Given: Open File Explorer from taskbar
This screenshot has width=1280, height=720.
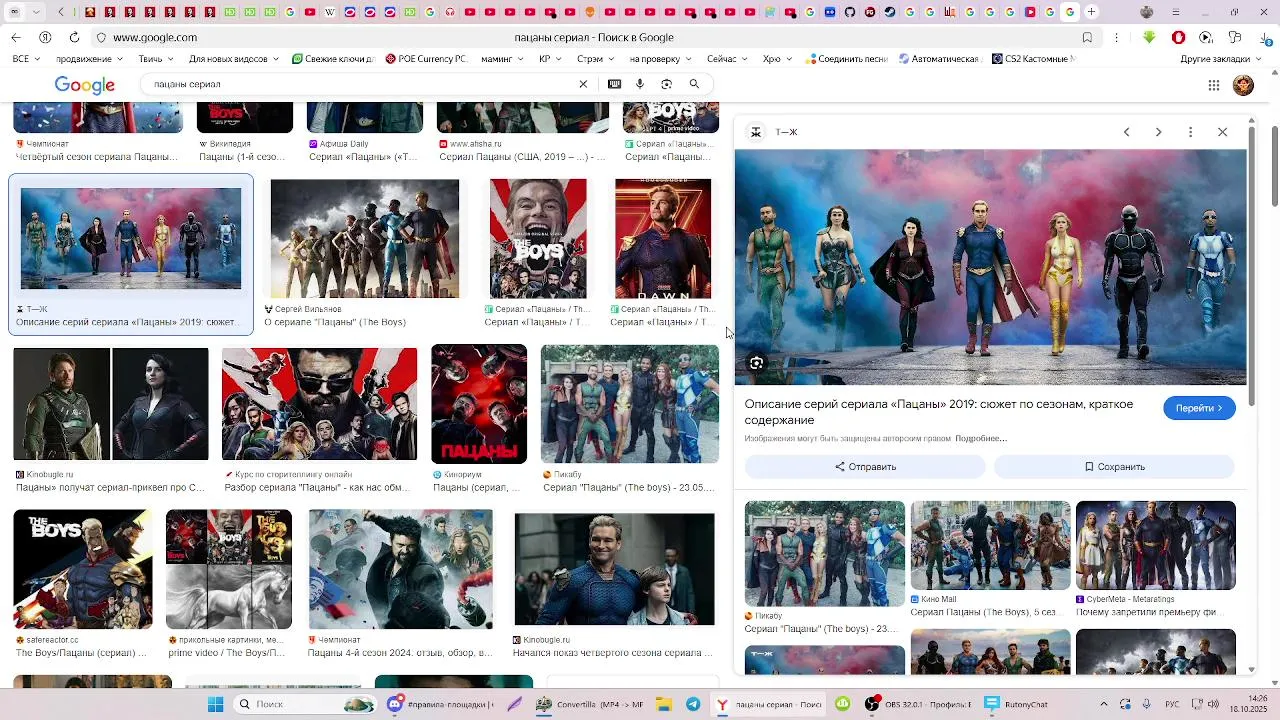Looking at the screenshot, I should (x=665, y=704).
